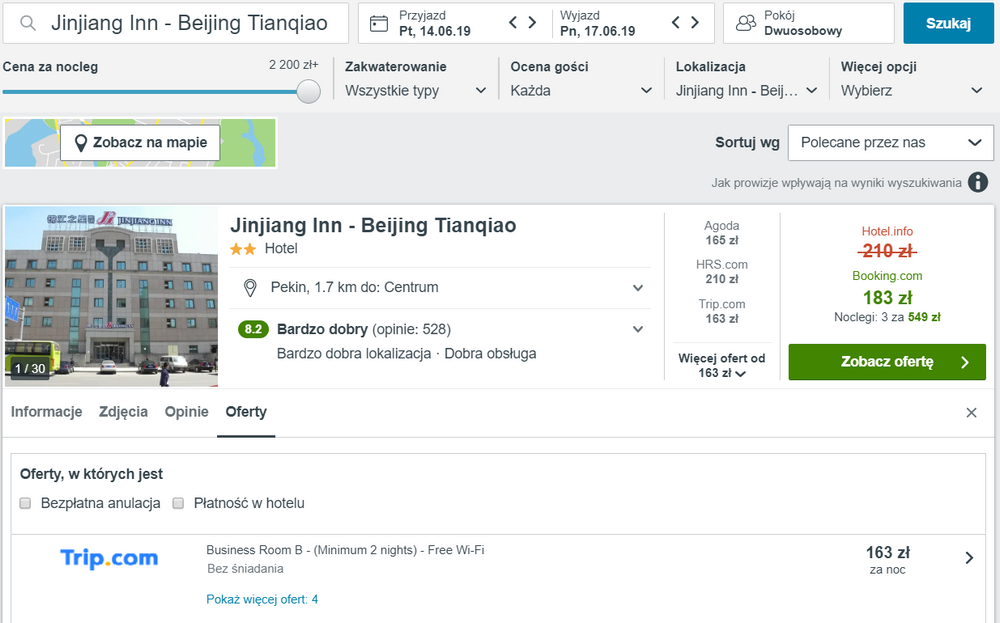
Task: Click the Jinjiang Inn - Beijing Tianqiao title
Action: 373,225
